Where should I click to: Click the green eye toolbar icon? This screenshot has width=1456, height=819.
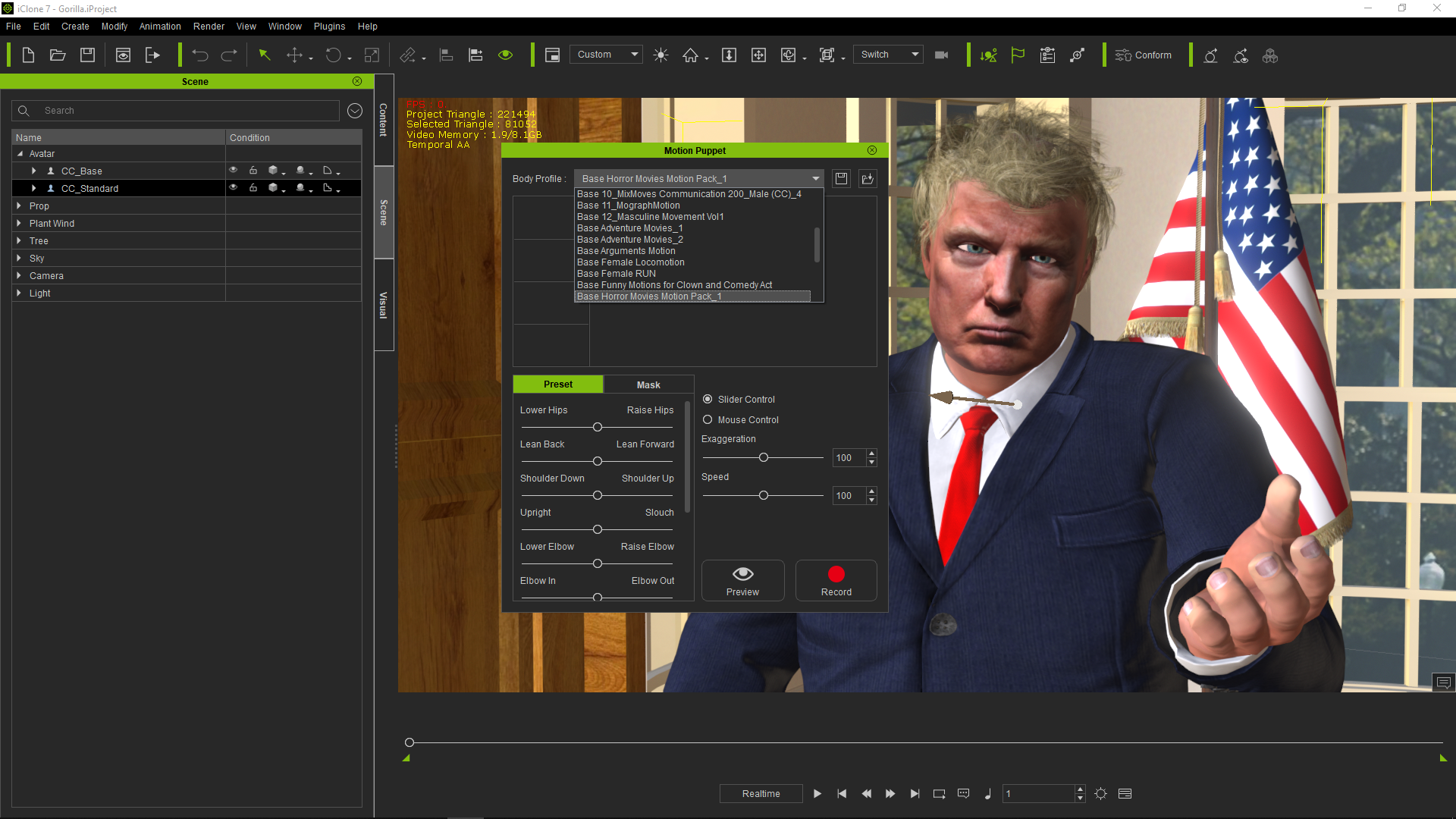(x=505, y=55)
